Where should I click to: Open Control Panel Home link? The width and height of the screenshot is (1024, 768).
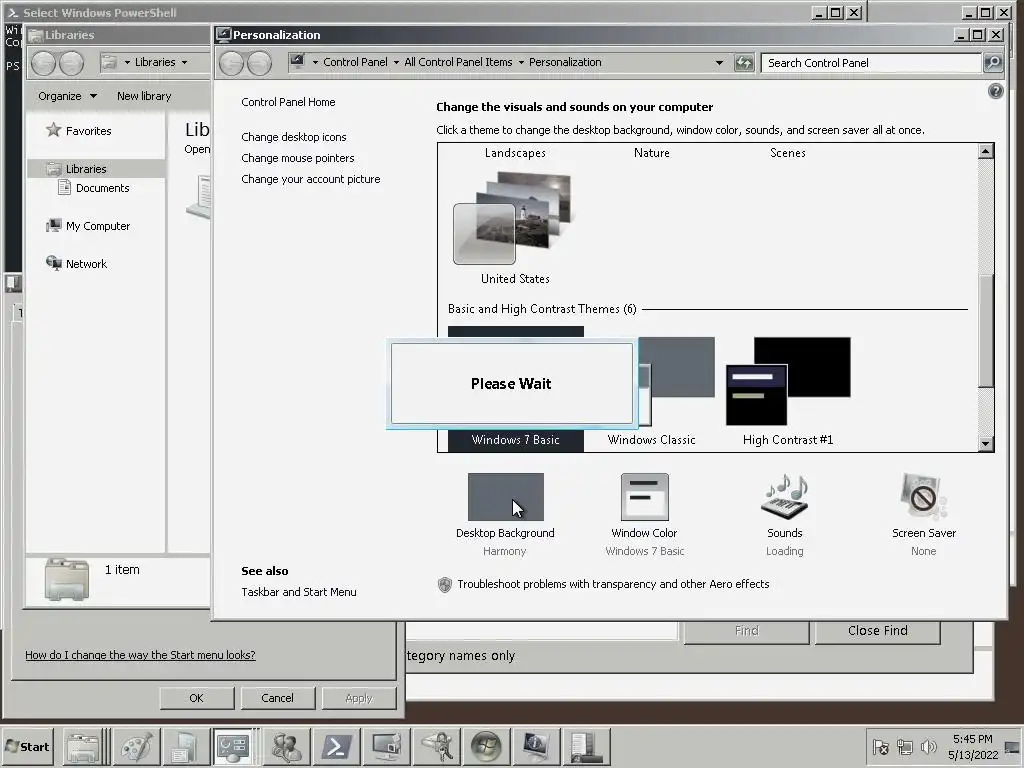pos(288,102)
